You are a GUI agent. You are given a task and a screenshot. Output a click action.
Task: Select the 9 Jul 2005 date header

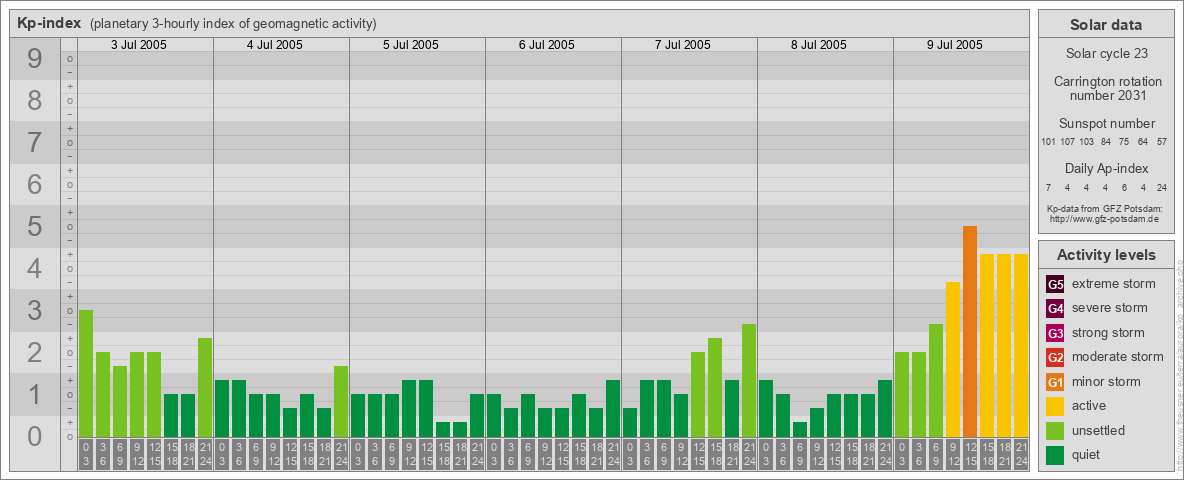tap(954, 45)
